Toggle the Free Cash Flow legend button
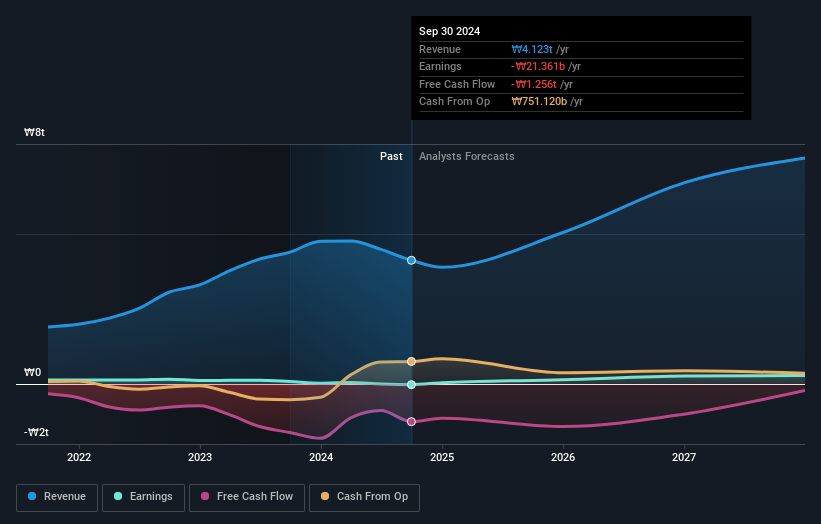The width and height of the screenshot is (821, 524). 247,497
